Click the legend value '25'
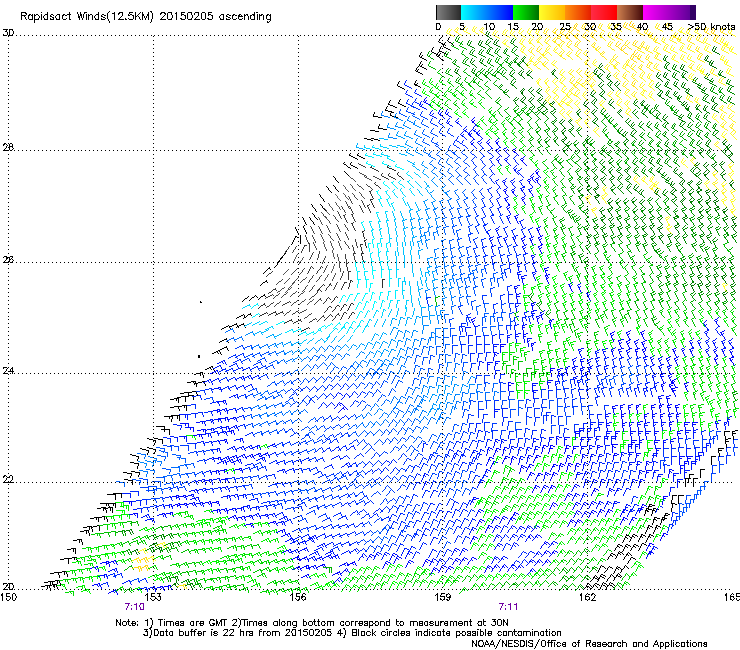The image size is (740, 650). [565, 27]
